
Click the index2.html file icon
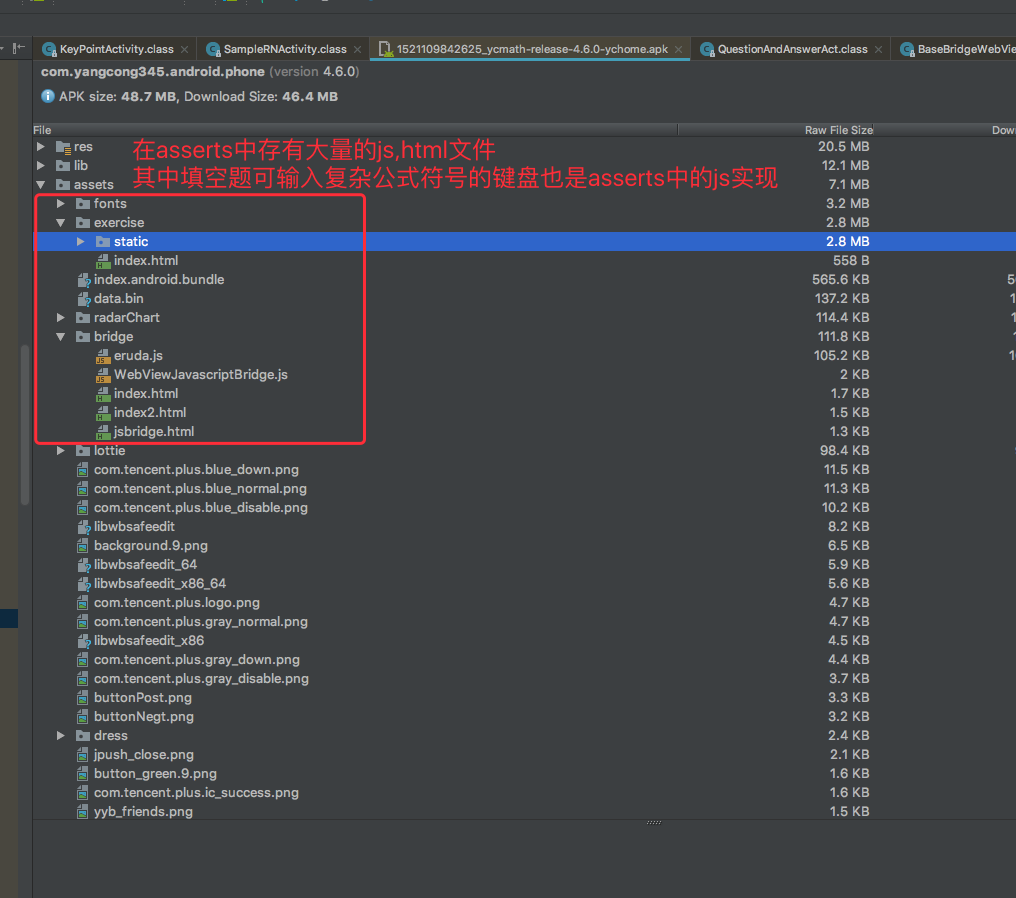(103, 413)
